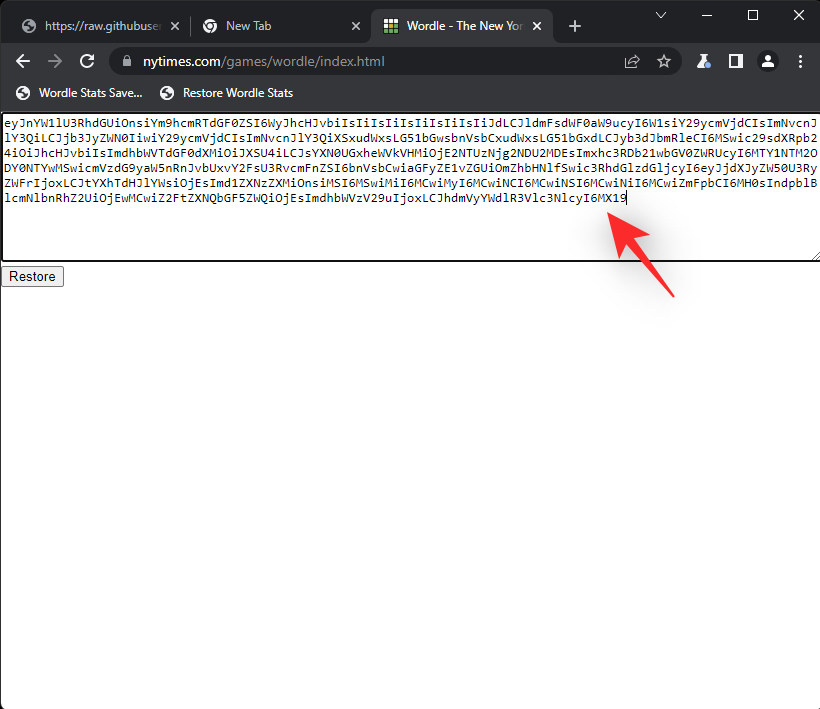
Task: Open a new tab with plus button
Action: pyautogui.click(x=575, y=26)
